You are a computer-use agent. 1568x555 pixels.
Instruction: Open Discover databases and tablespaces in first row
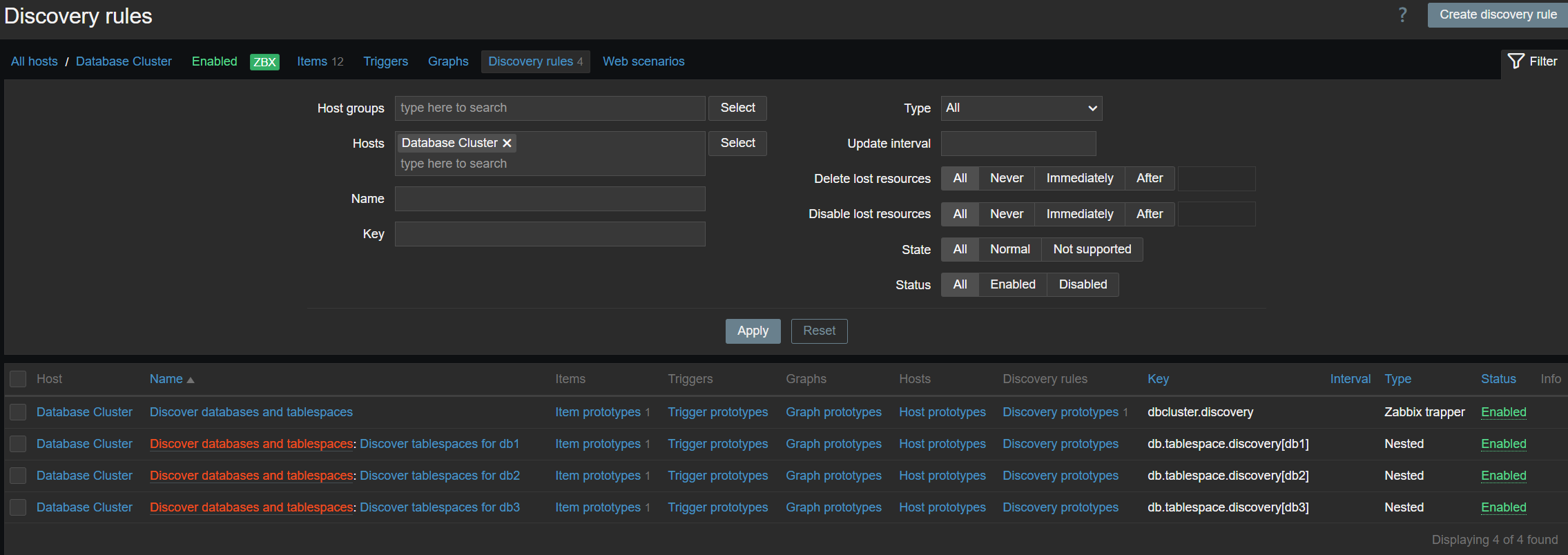click(251, 412)
